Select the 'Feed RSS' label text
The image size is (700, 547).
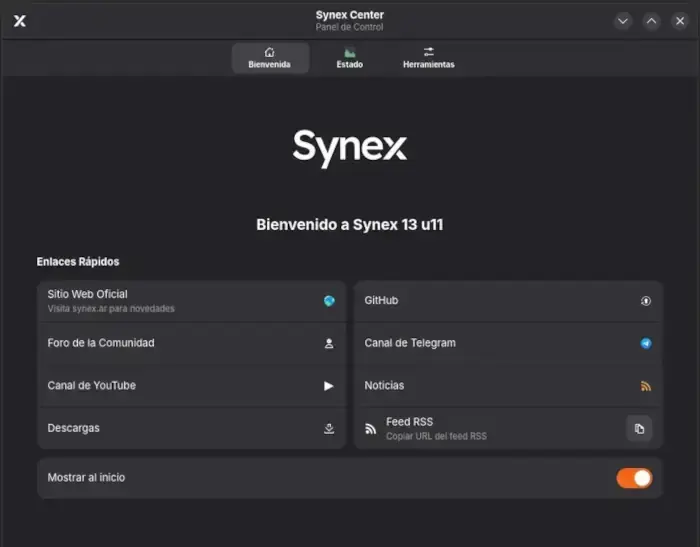click(x=409, y=422)
